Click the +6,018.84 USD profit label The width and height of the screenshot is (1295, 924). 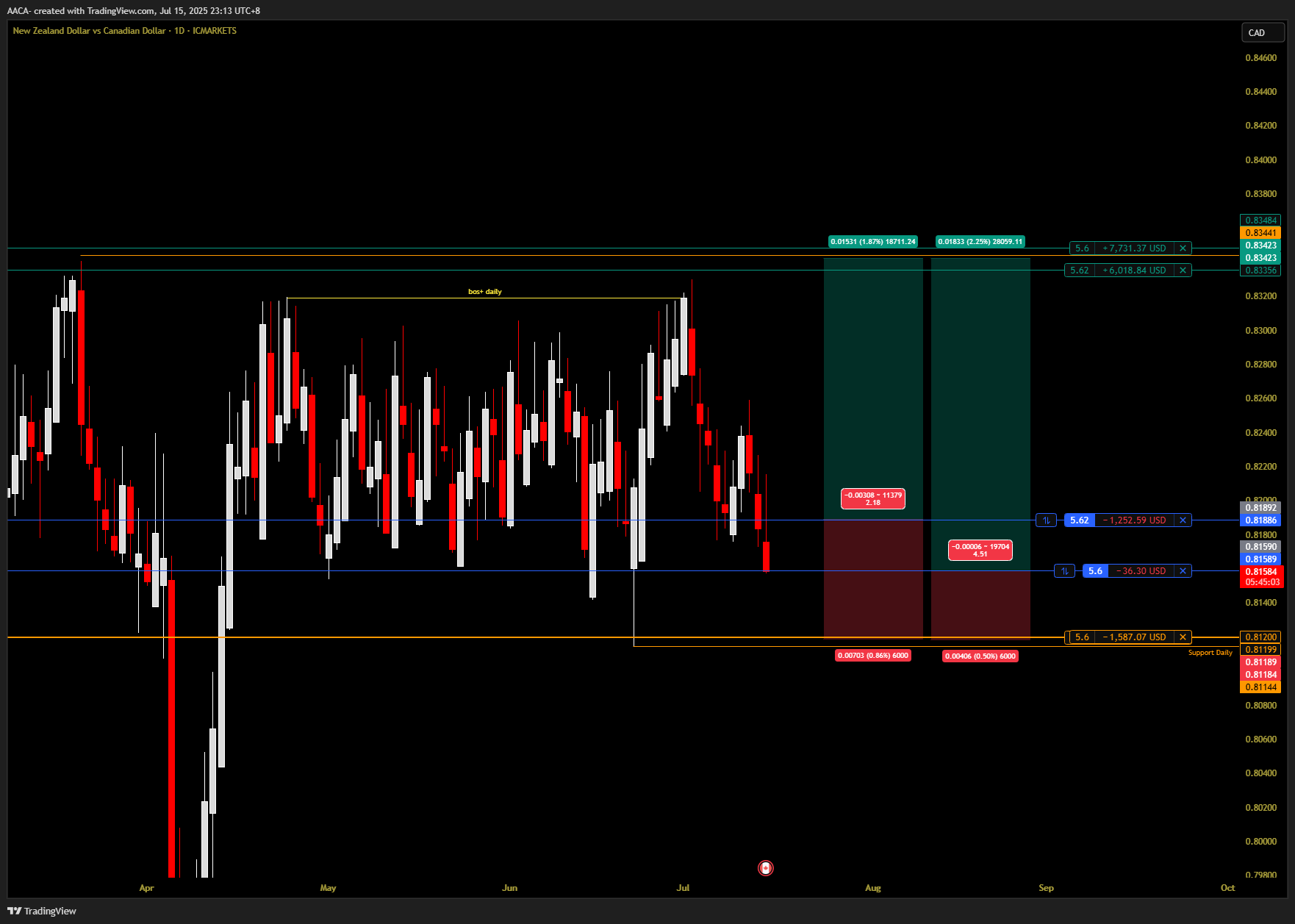tap(1134, 271)
